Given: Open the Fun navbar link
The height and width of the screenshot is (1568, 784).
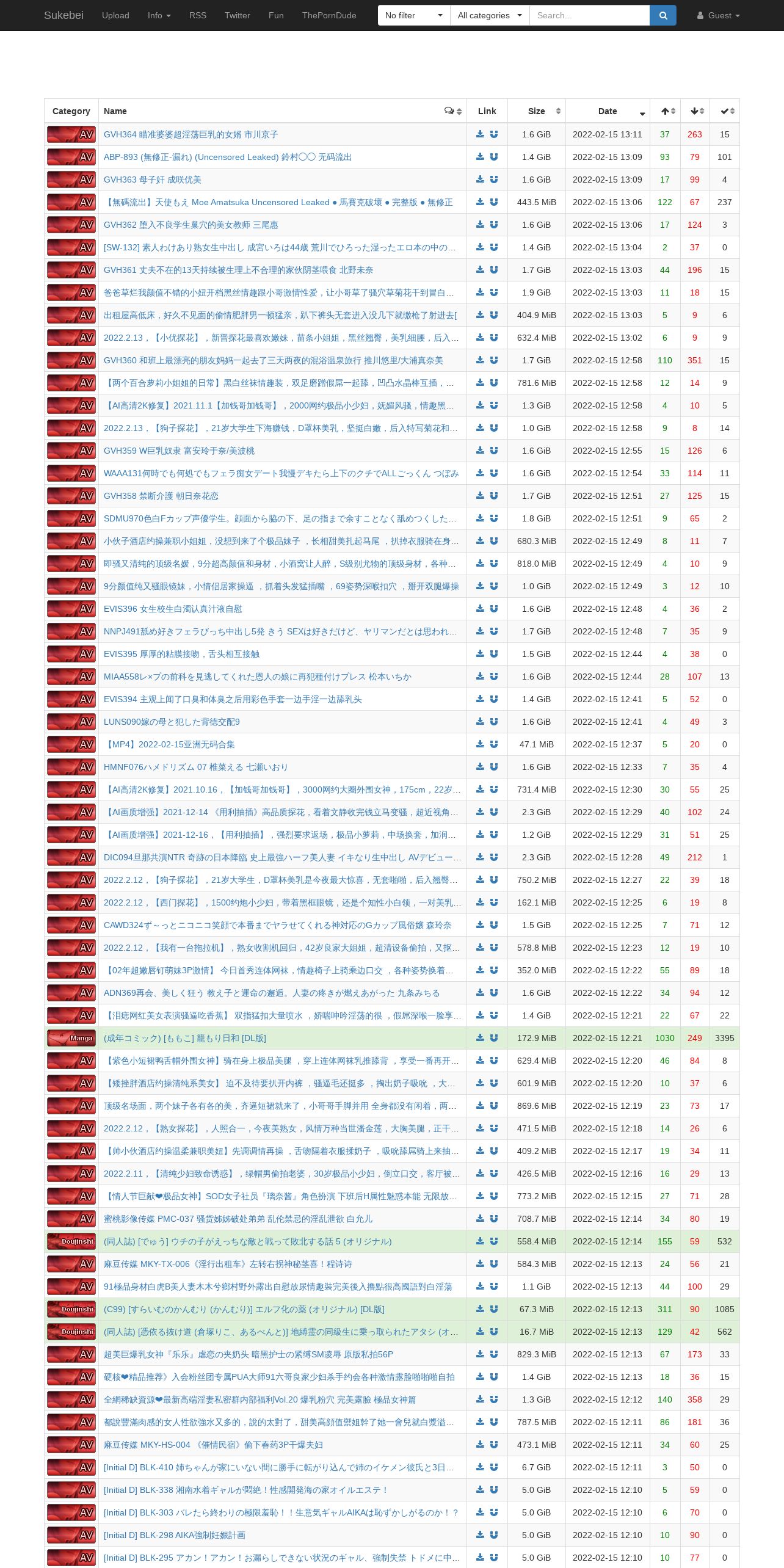Looking at the screenshot, I should point(276,15).
